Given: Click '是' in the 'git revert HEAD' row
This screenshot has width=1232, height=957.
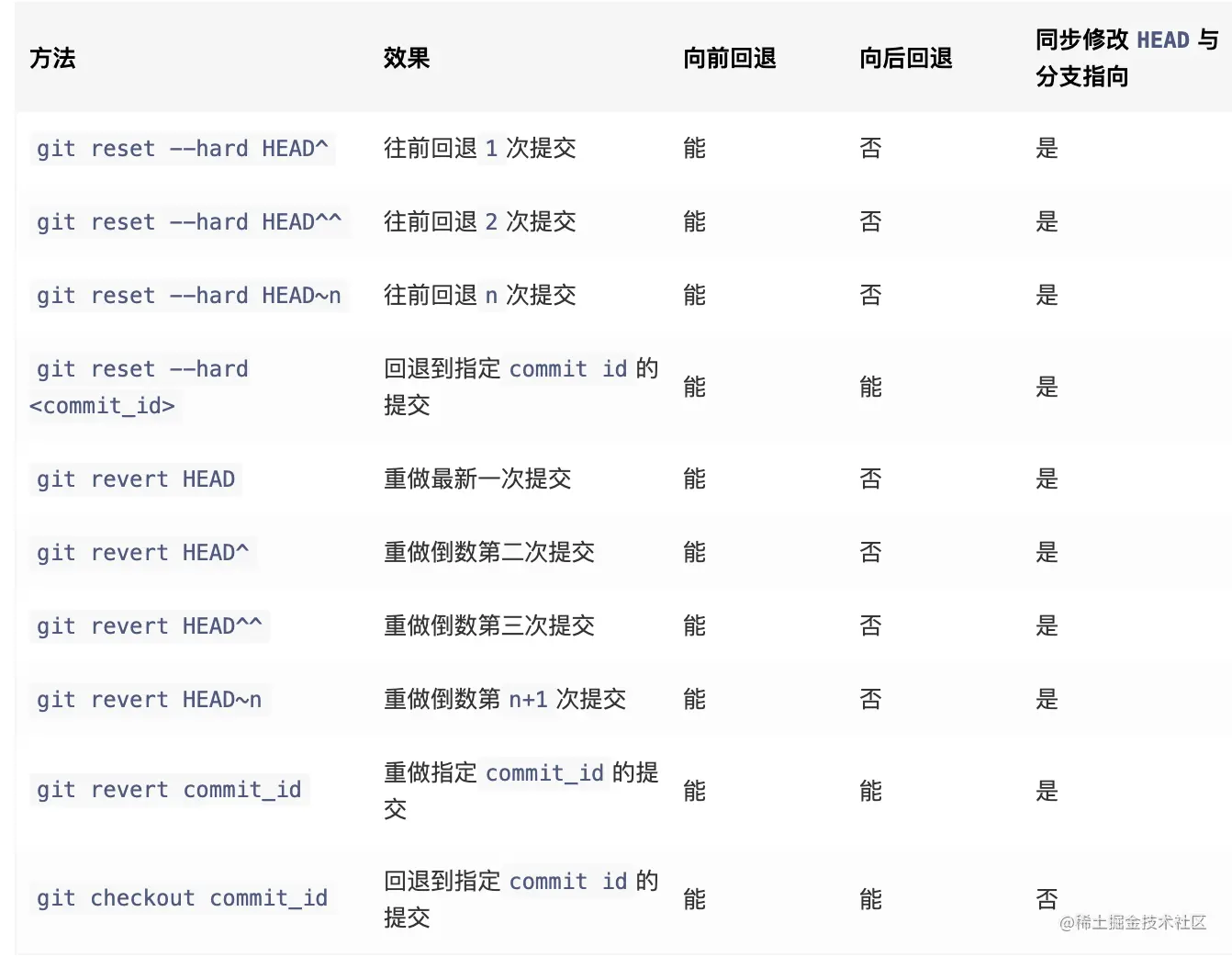Looking at the screenshot, I should tap(1047, 478).
